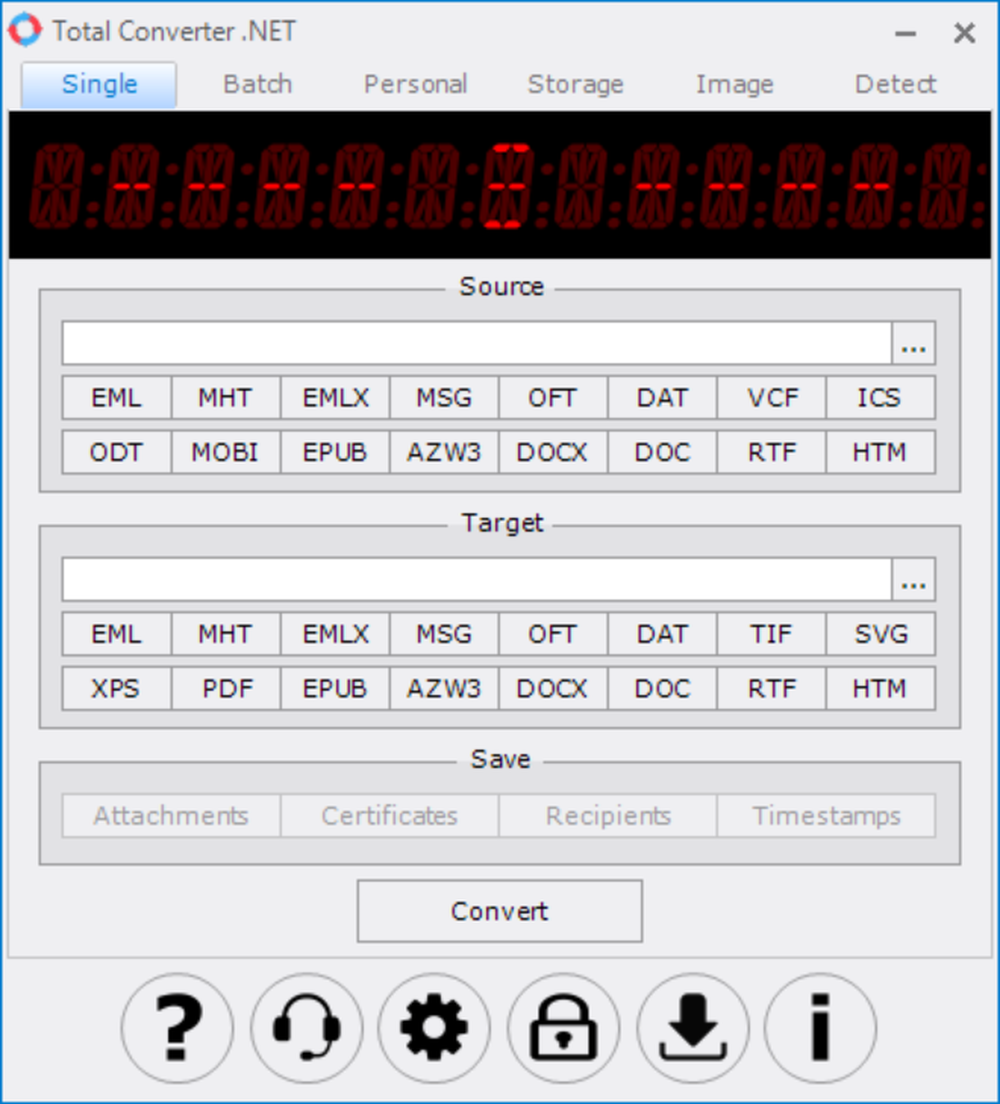This screenshot has width=1000, height=1104.
Task: Open the Image tab
Action: pyautogui.click(x=734, y=84)
